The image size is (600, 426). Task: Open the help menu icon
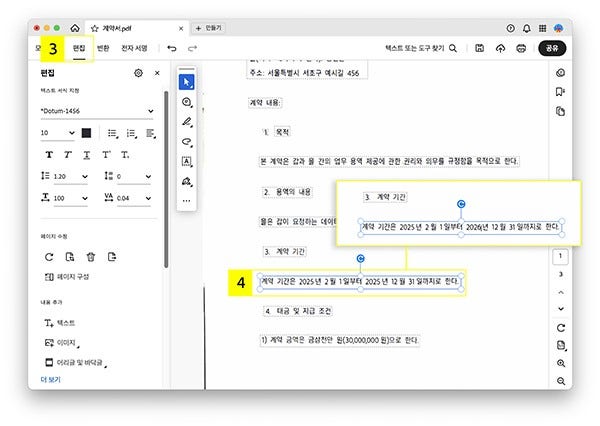[x=510, y=28]
